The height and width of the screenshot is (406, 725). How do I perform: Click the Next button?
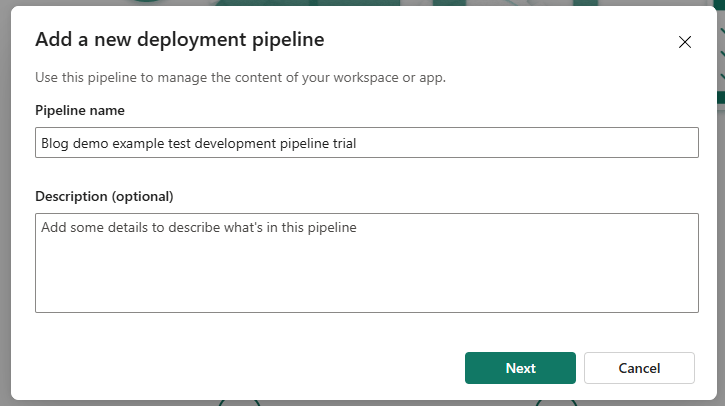[520, 368]
